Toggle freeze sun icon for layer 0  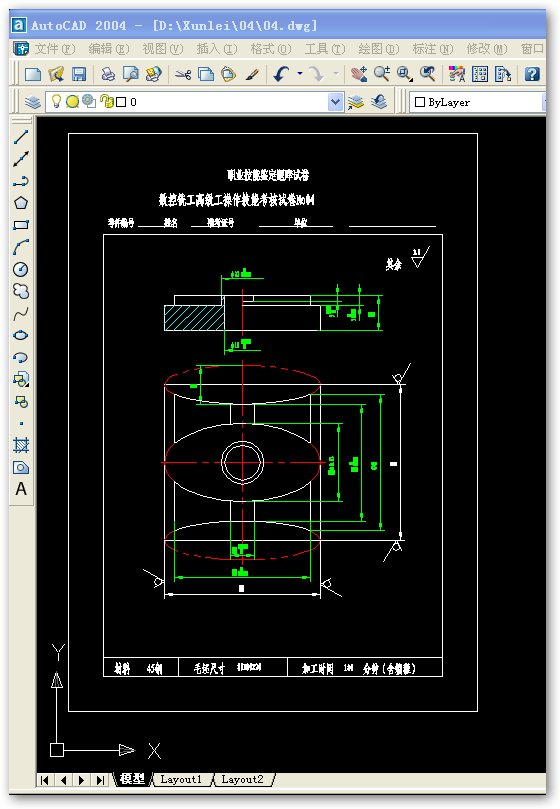click(72, 102)
